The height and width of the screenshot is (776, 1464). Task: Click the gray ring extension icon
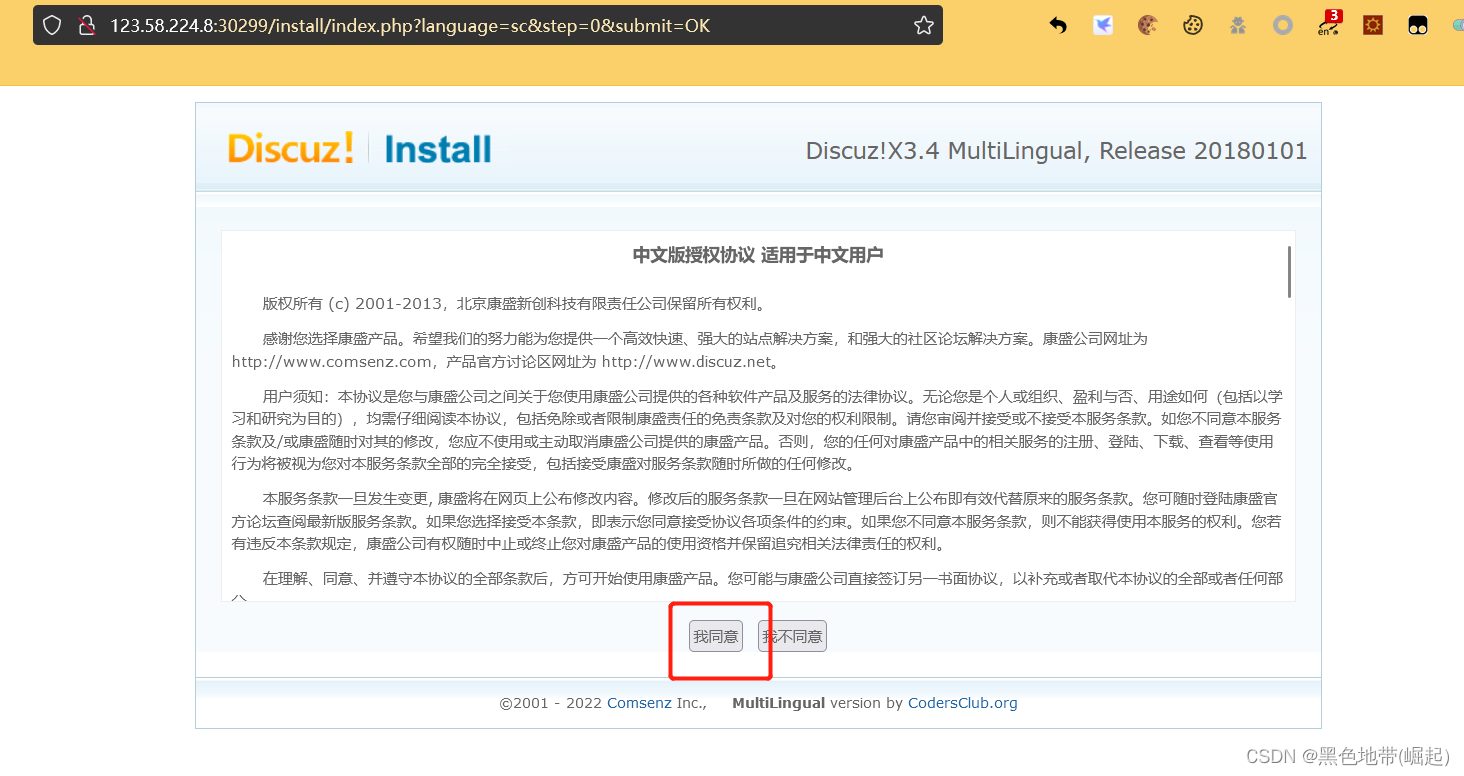[1282, 24]
